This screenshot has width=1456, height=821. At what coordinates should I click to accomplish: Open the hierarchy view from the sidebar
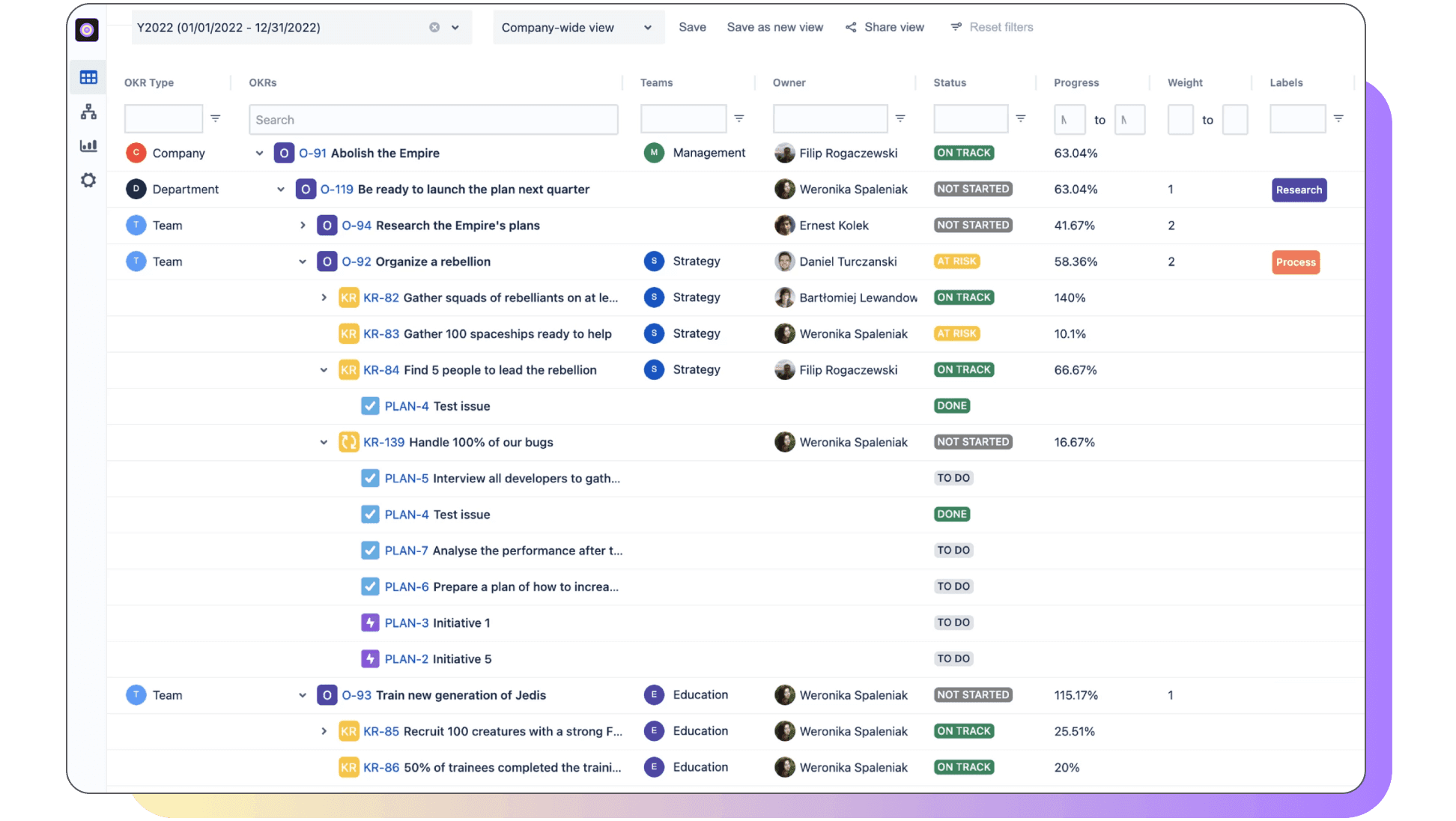click(88, 112)
